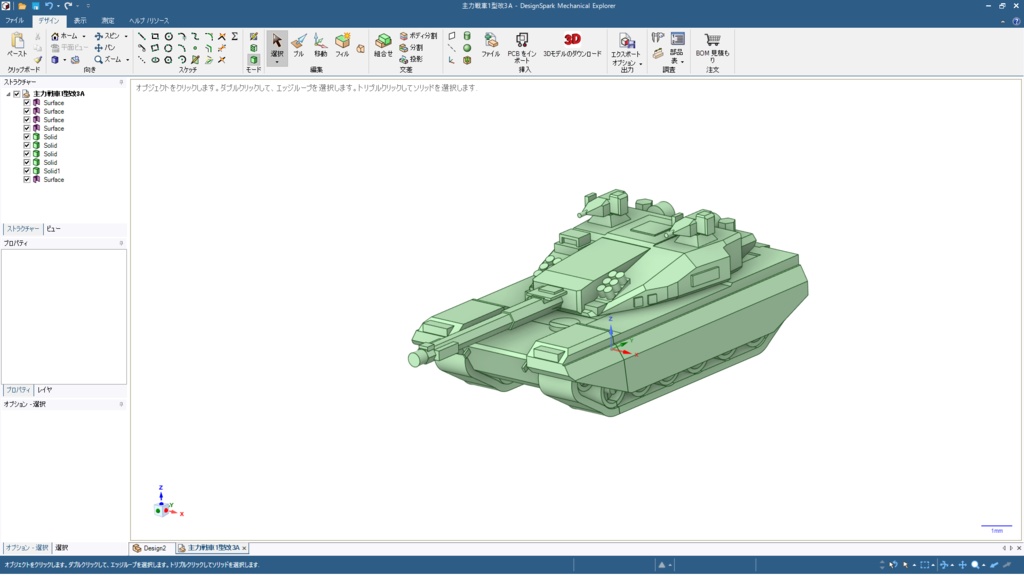The width and height of the screenshot is (1024, 576).
Task: Click the Save icon in quick access toolbar
Action: [35, 6]
